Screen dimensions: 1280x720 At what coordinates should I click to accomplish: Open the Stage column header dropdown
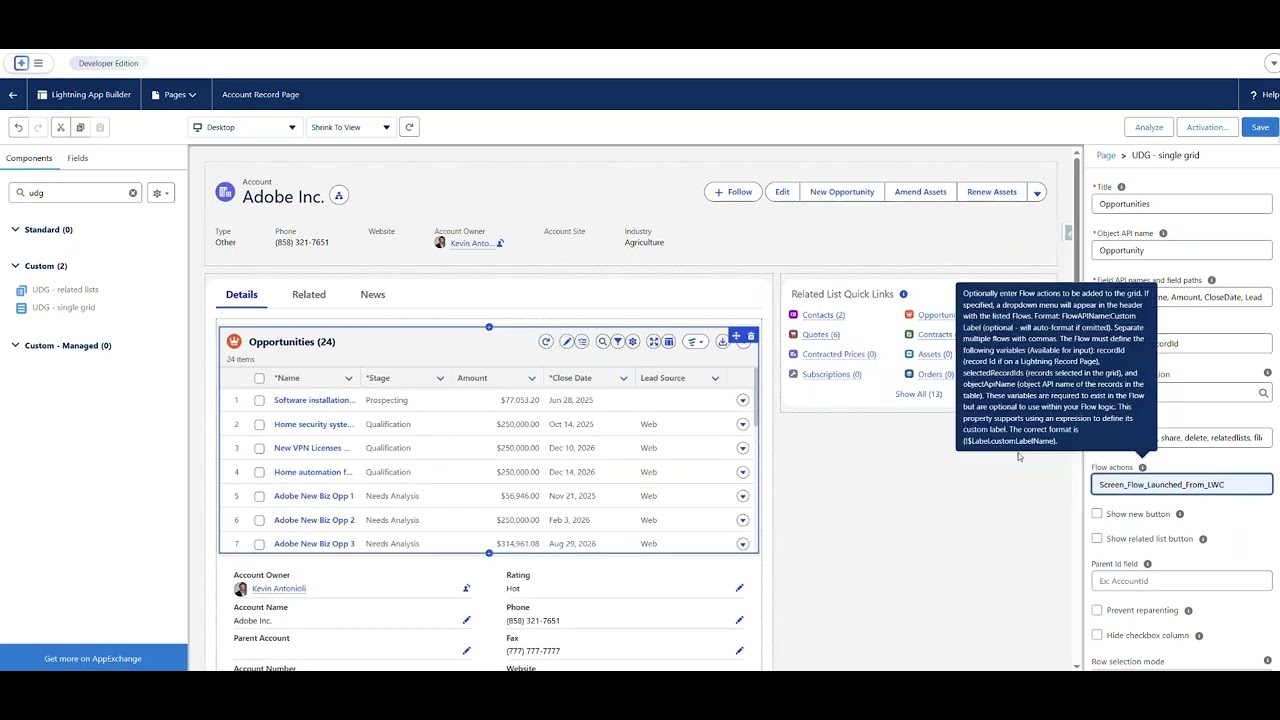440,378
